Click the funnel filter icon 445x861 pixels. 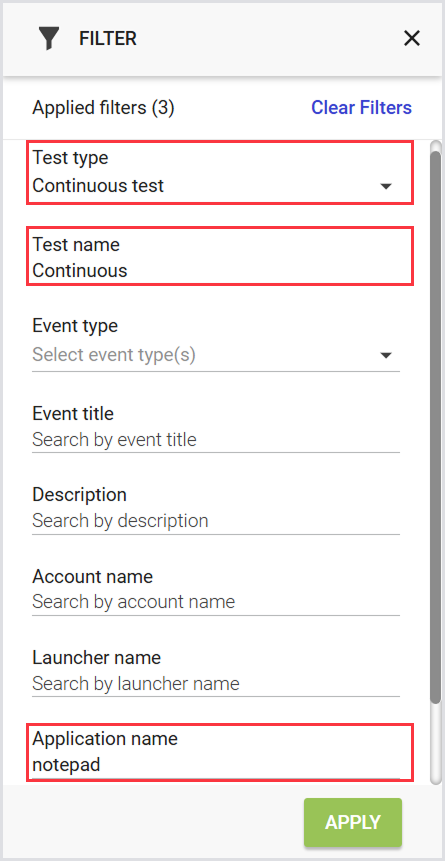click(x=49, y=39)
